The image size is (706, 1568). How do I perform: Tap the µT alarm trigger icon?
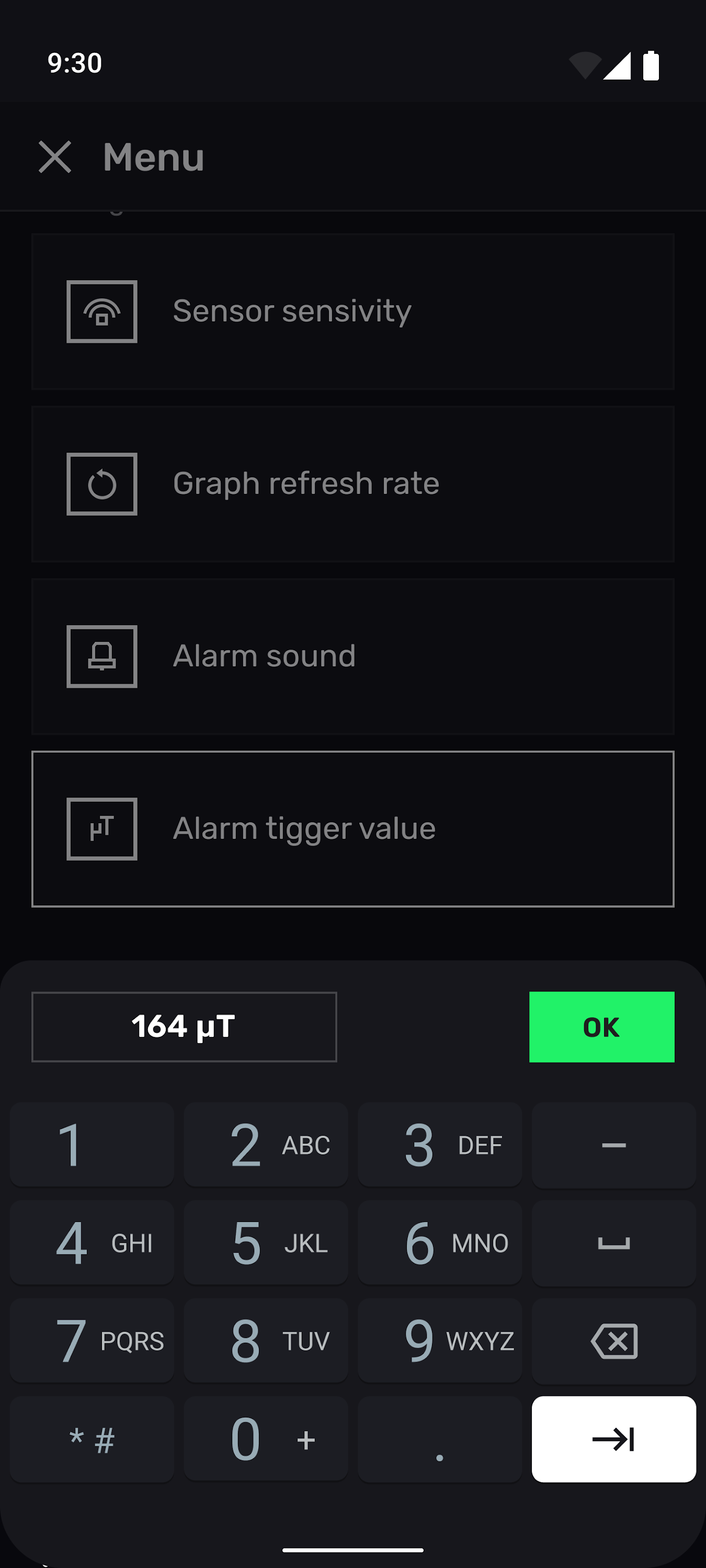[x=102, y=828]
